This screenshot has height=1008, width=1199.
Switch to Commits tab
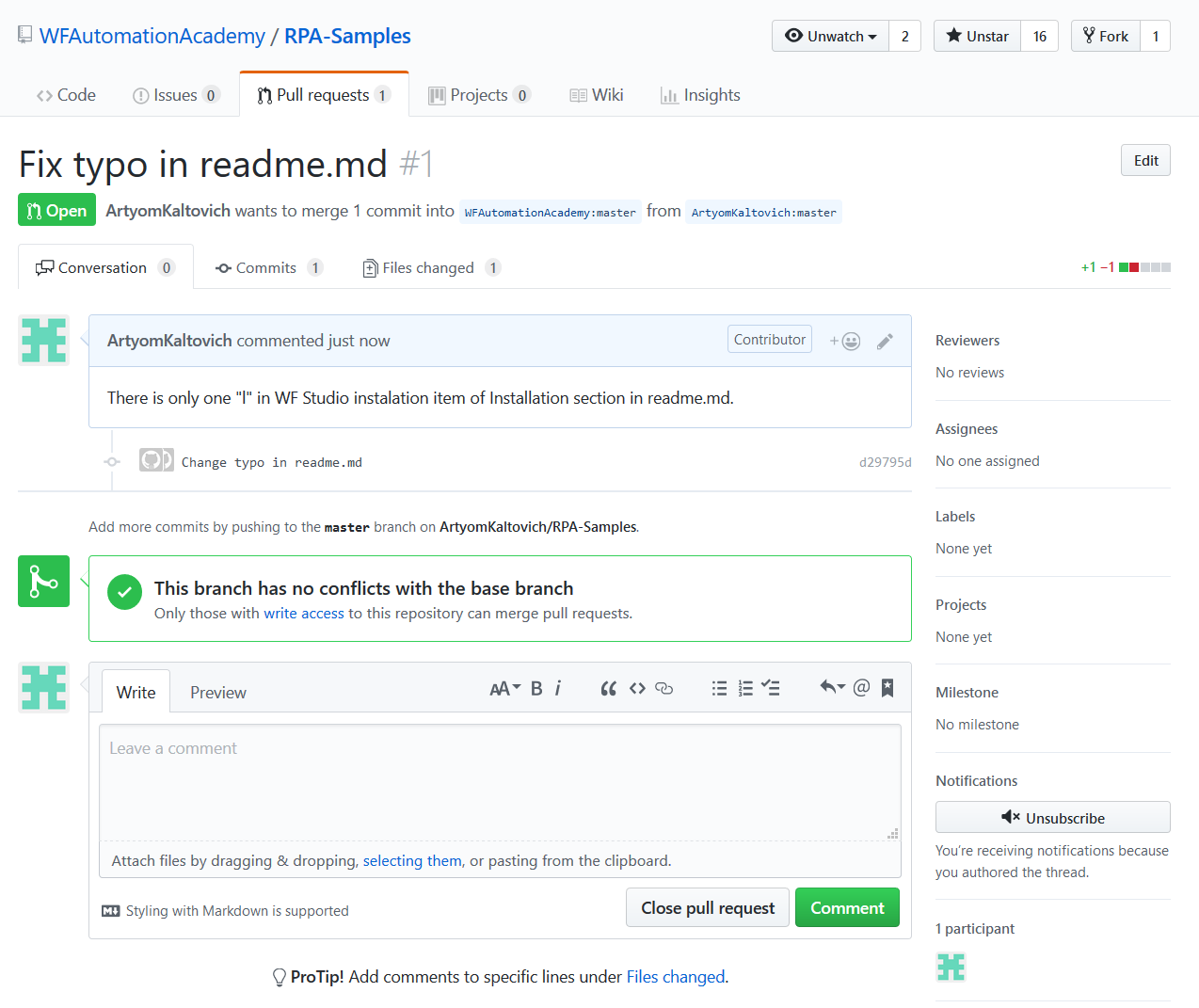coord(268,267)
